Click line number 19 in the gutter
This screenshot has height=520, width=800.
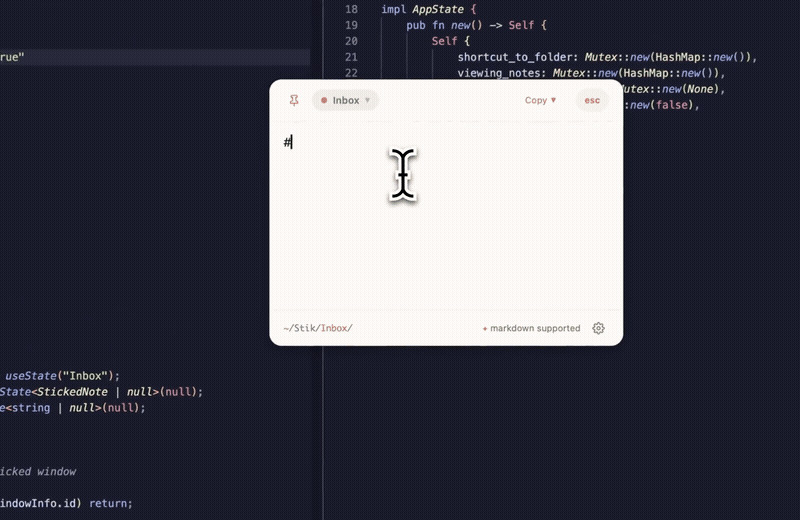click(351, 25)
